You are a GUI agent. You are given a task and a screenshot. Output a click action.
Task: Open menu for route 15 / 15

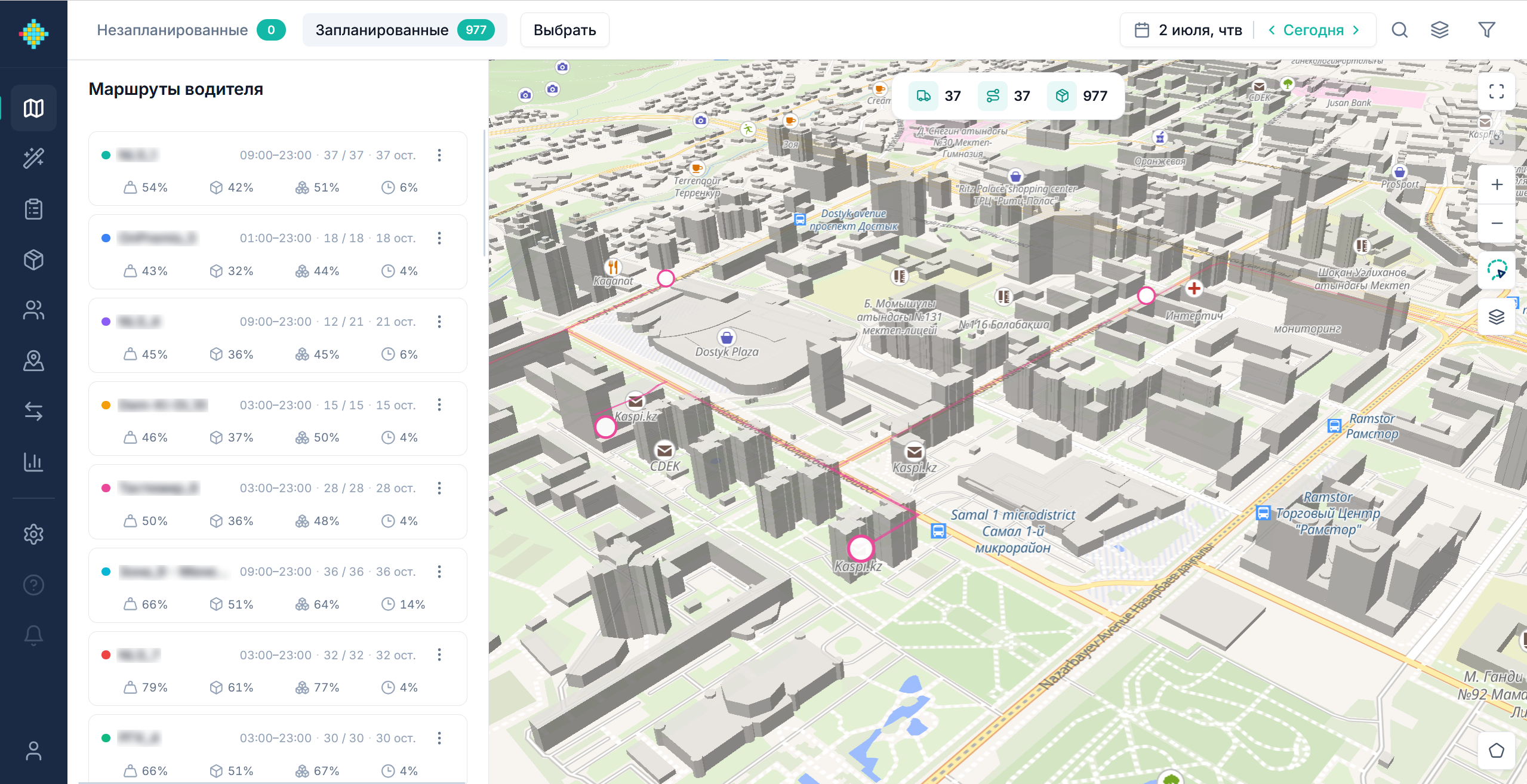pyautogui.click(x=439, y=405)
